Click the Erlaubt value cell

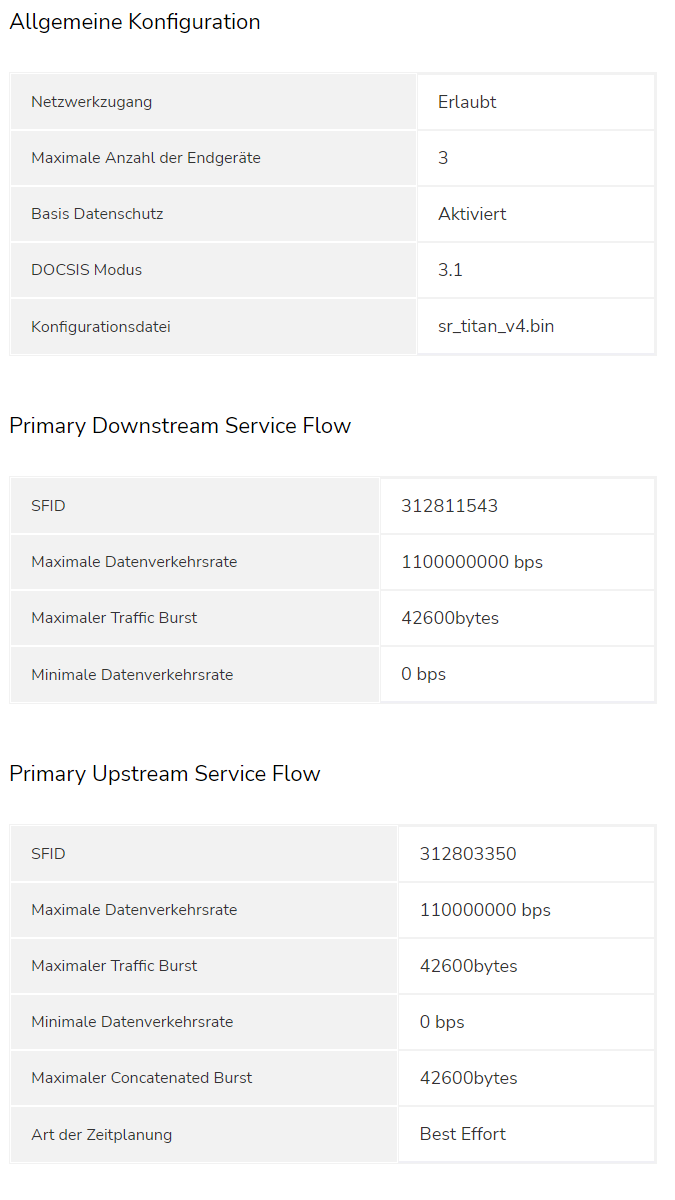coord(467,102)
